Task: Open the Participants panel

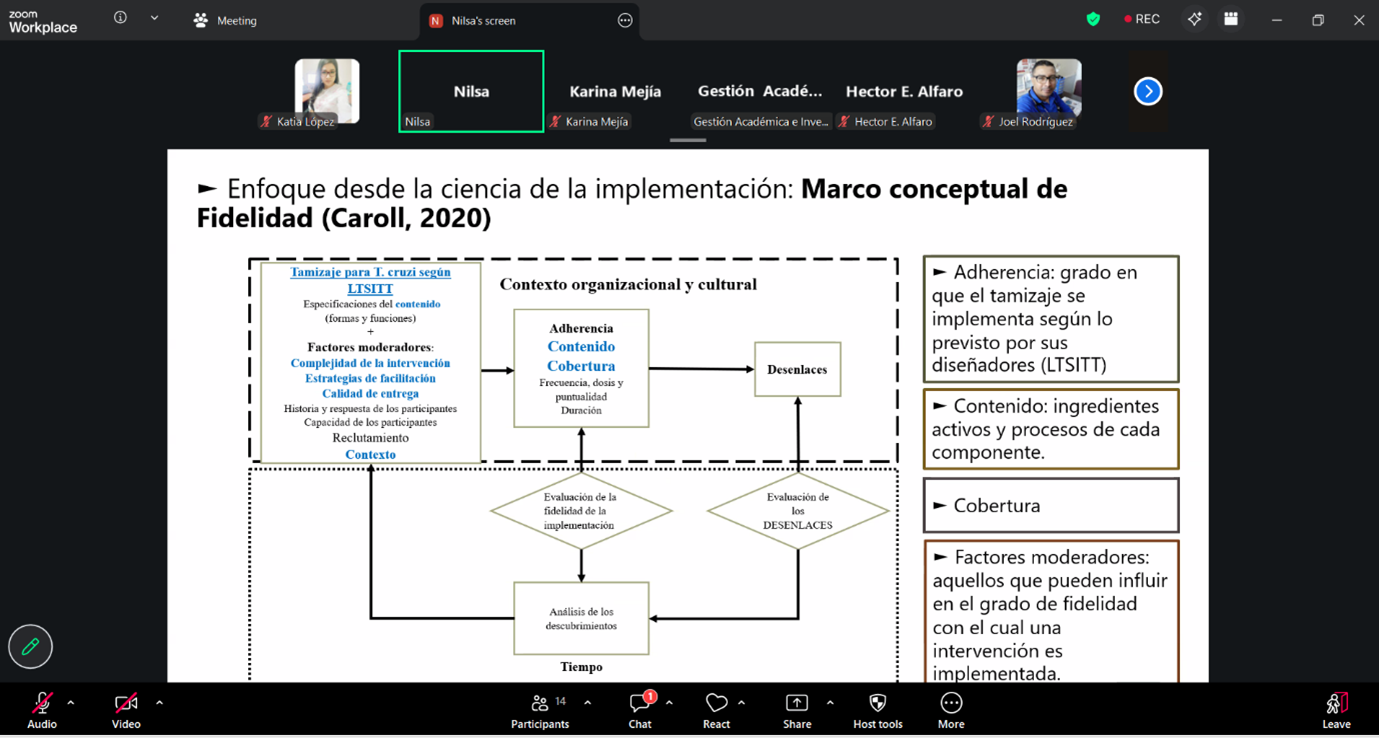Action: tap(540, 710)
